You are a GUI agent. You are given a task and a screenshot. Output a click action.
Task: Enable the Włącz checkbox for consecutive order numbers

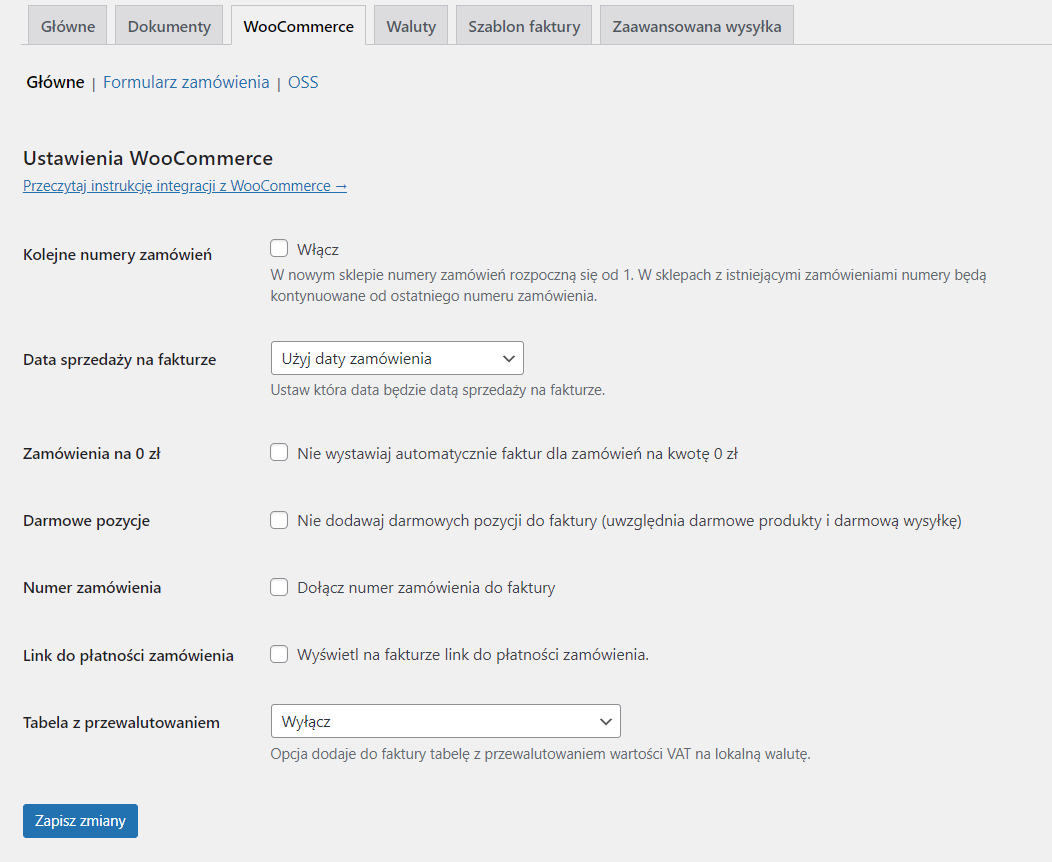(x=279, y=248)
